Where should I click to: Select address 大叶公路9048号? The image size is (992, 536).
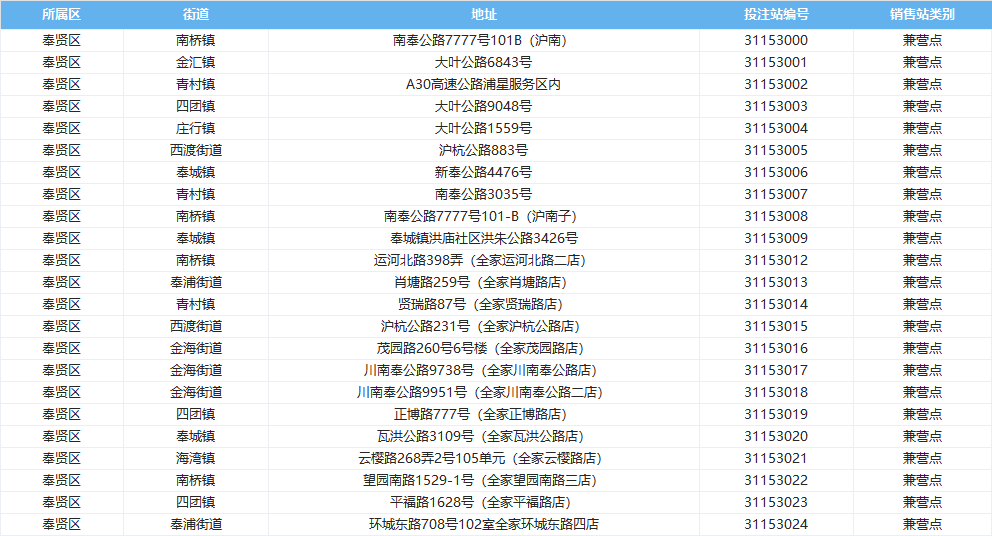pos(483,106)
